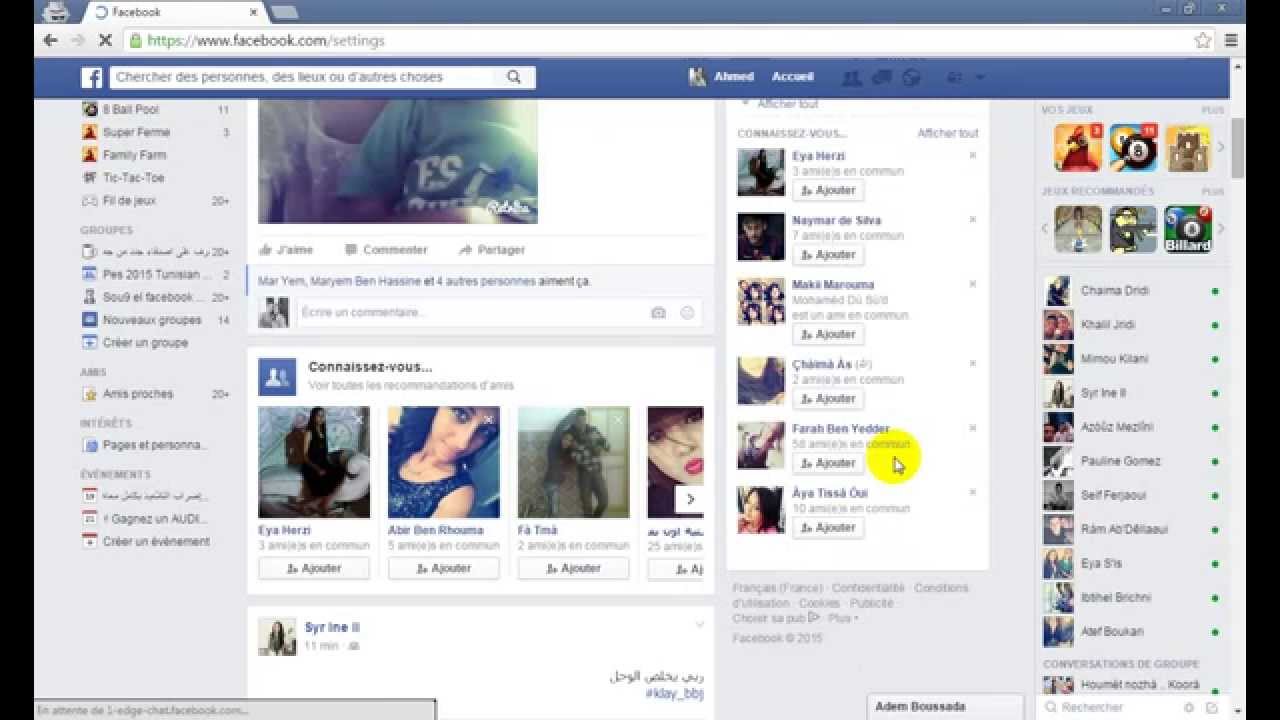Click Ajouter for Naymar de Silva
Image resolution: width=1280 pixels, height=720 pixels.
click(828, 255)
